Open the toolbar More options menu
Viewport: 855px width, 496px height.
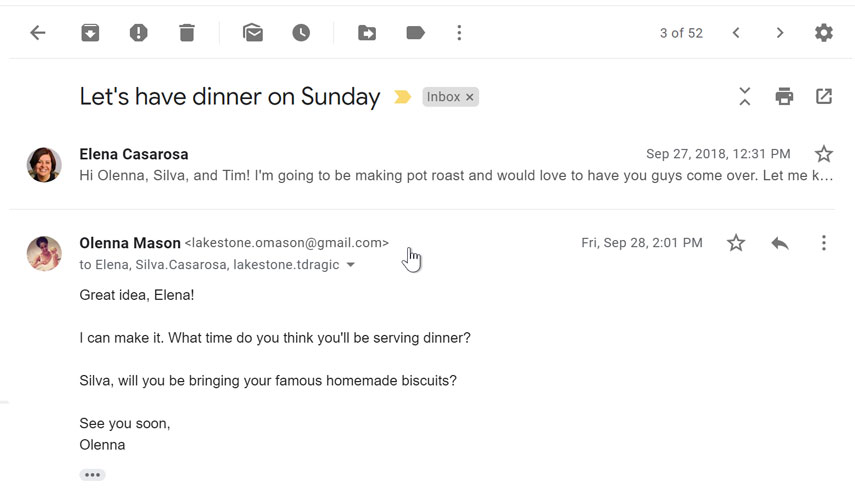459,33
